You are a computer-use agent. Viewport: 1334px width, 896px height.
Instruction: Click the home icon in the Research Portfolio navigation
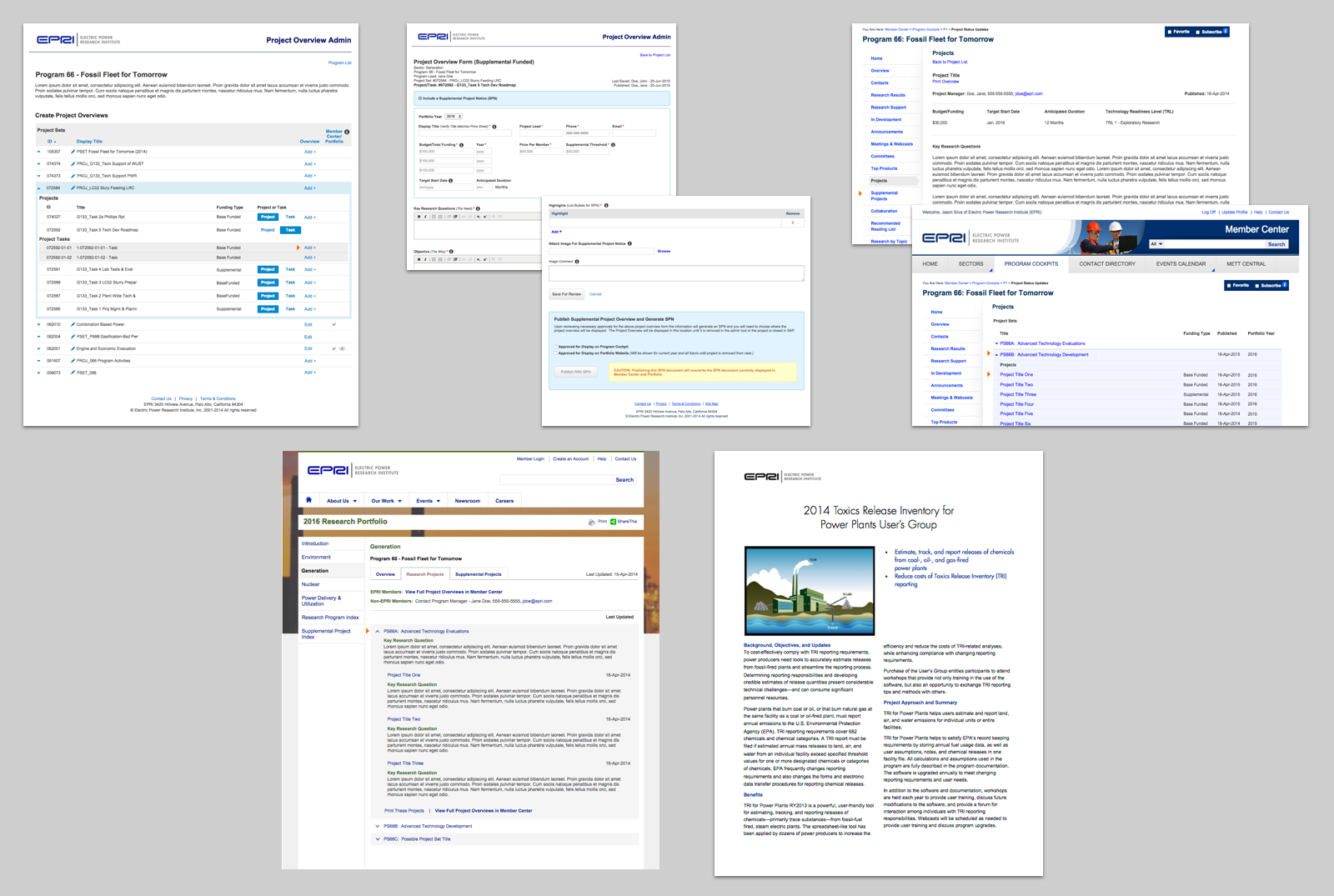[x=308, y=500]
